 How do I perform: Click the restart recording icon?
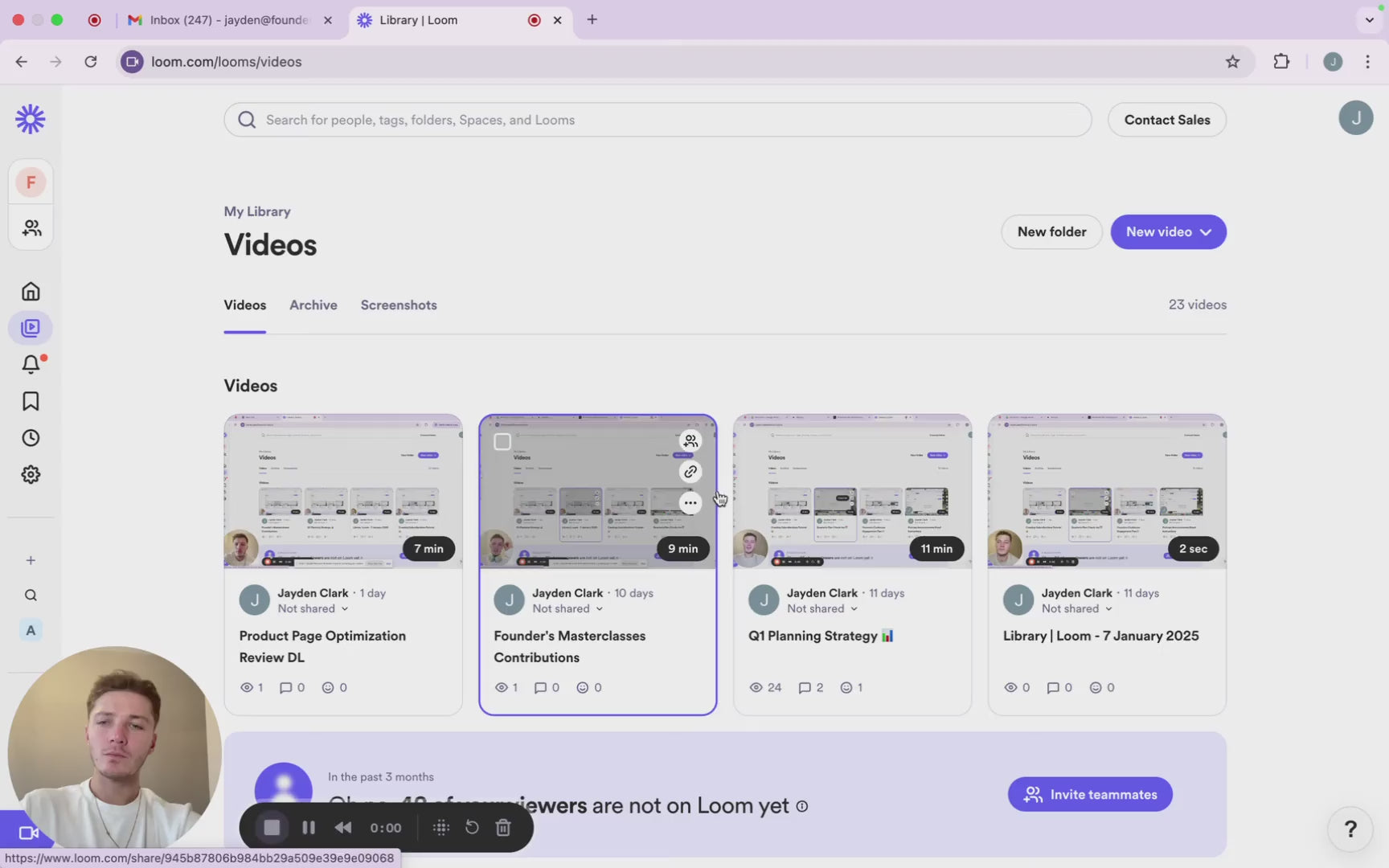click(472, 828)
